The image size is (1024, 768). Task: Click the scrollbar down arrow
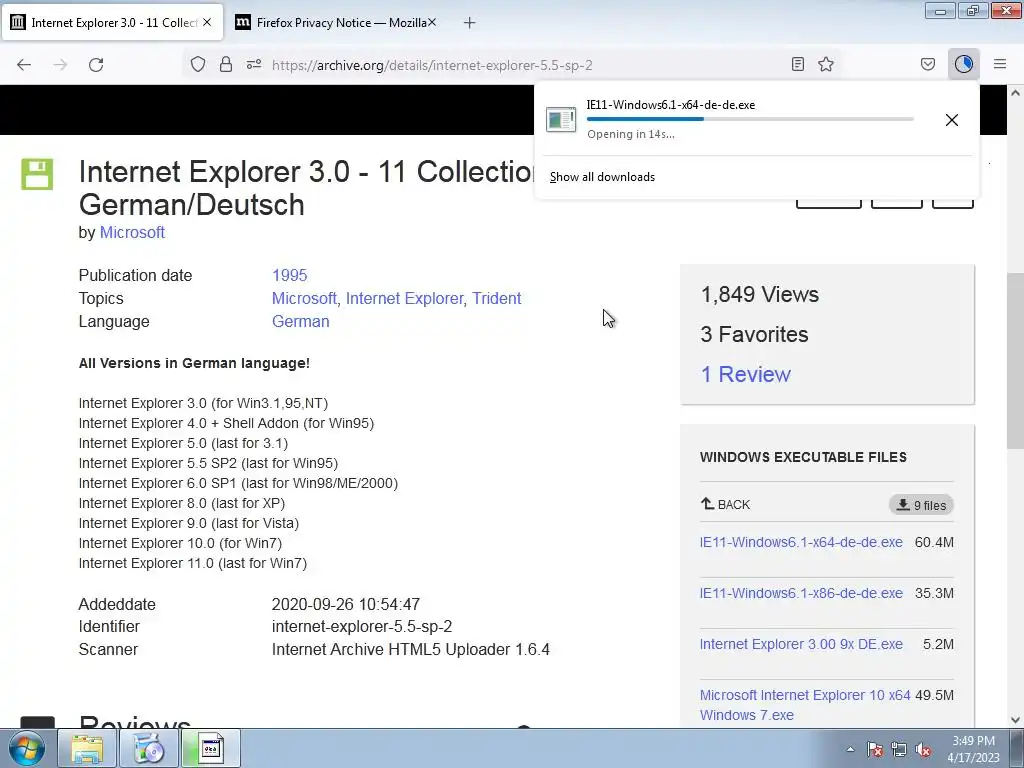point(1015,720)
